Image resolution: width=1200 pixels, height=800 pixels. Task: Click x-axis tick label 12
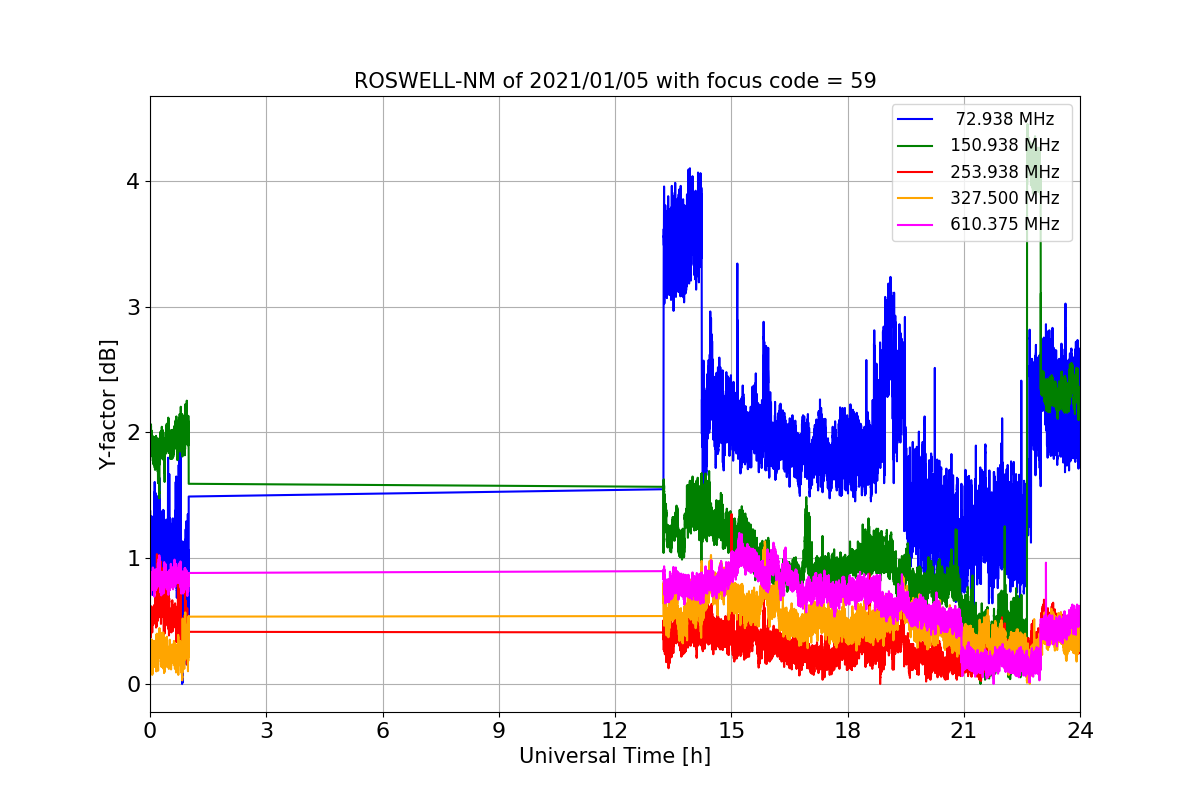tap(615, 731)
